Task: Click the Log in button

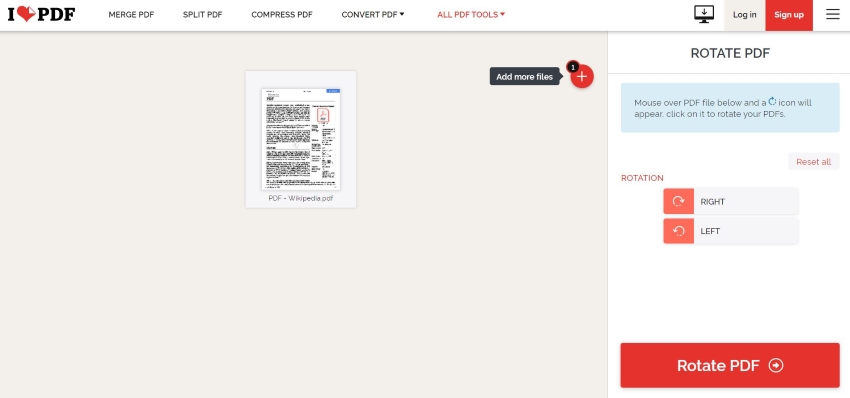Action: click(x=744, y=15)
